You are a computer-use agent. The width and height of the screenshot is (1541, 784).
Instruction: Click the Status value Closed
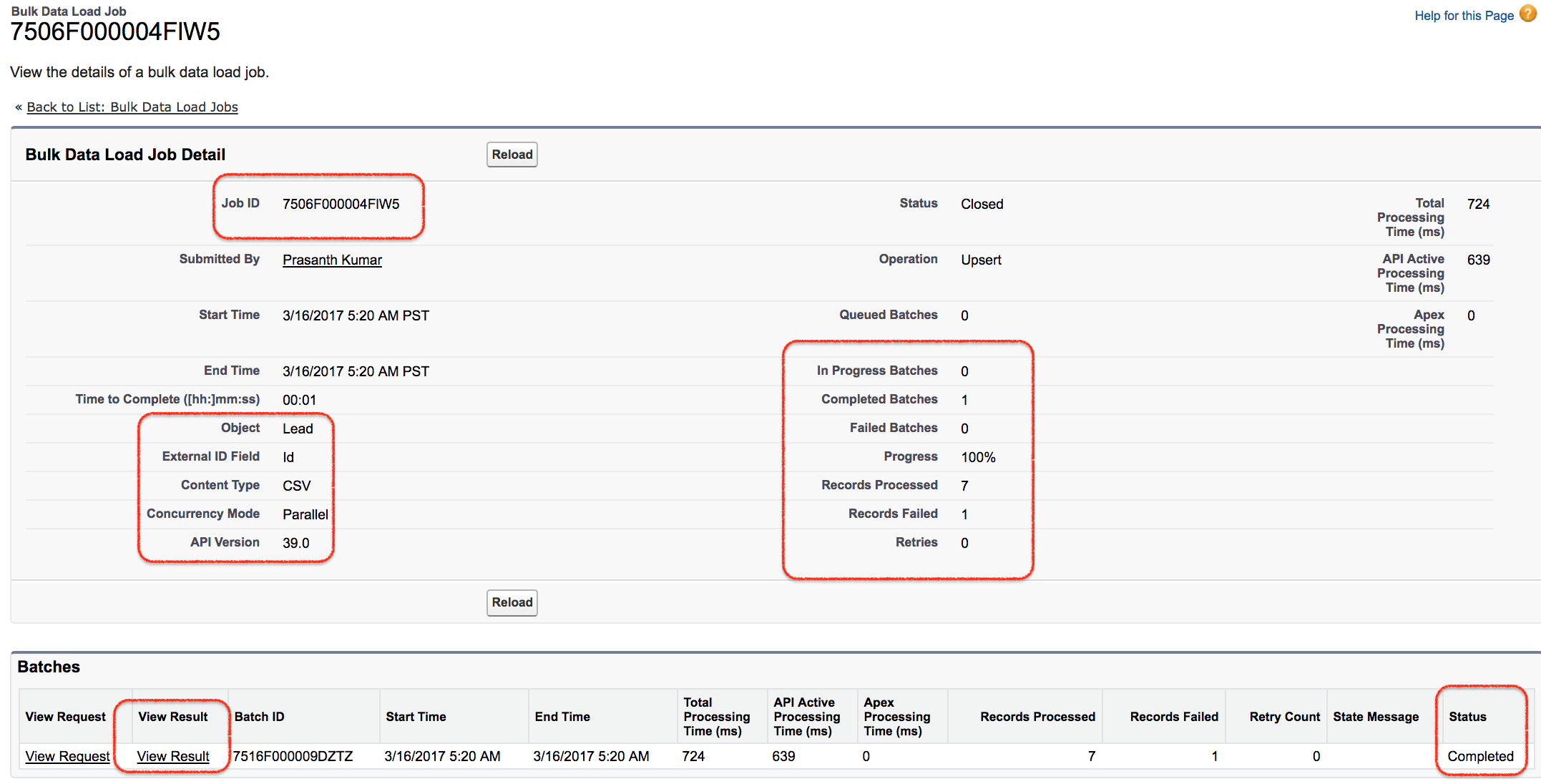coord(982,204)
